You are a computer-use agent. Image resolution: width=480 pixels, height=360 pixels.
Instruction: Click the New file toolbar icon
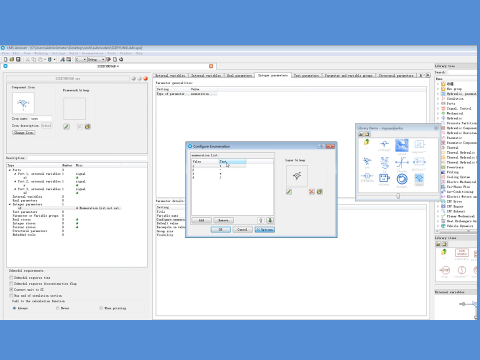[x=5, y=59]
